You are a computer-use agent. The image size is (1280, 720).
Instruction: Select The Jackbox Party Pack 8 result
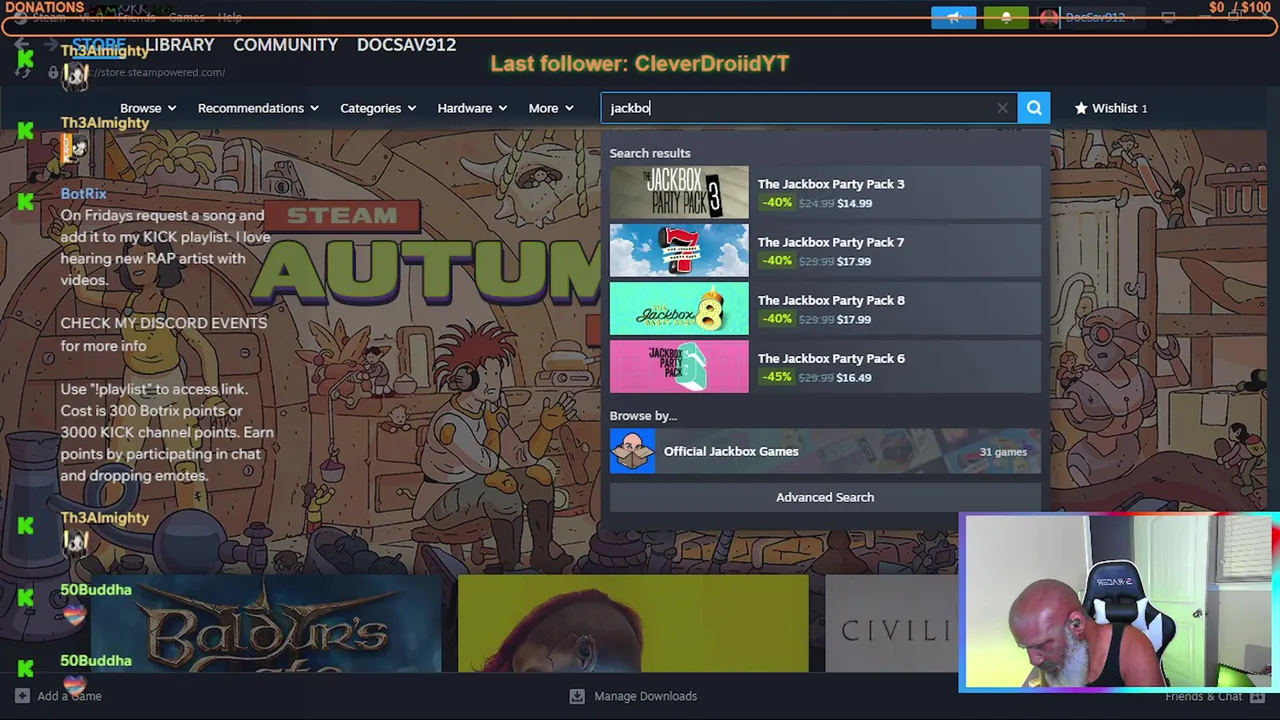point(825,308)
